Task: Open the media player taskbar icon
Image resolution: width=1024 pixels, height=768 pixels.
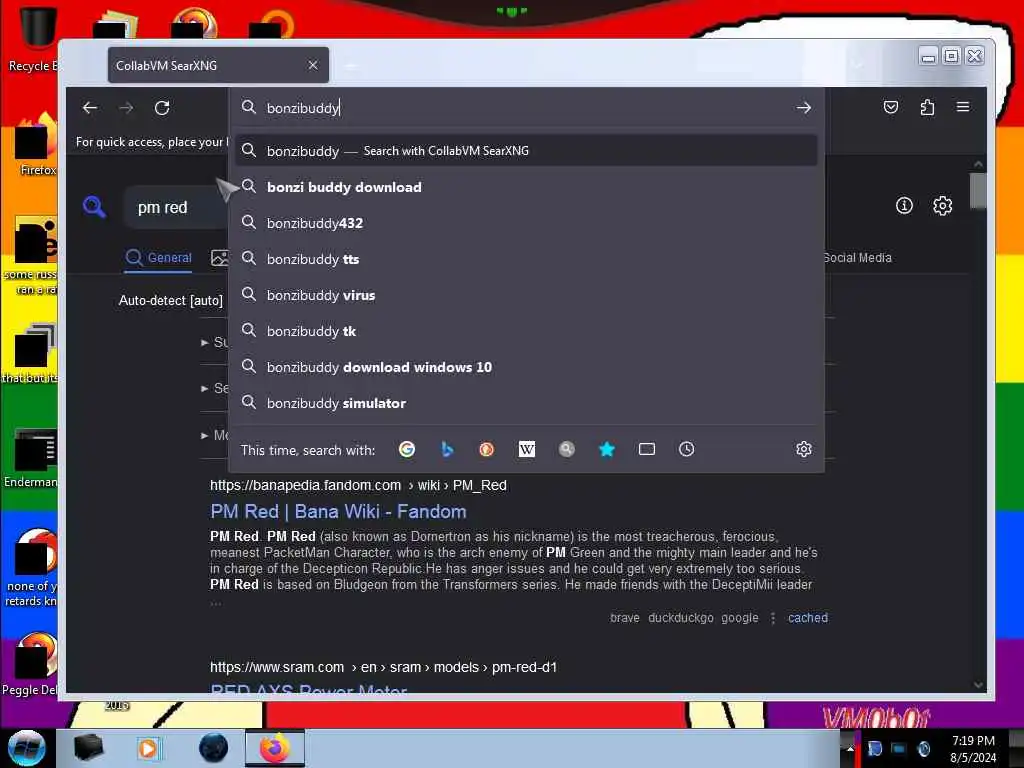Action: pyautogui.click(x=148, y=748)
